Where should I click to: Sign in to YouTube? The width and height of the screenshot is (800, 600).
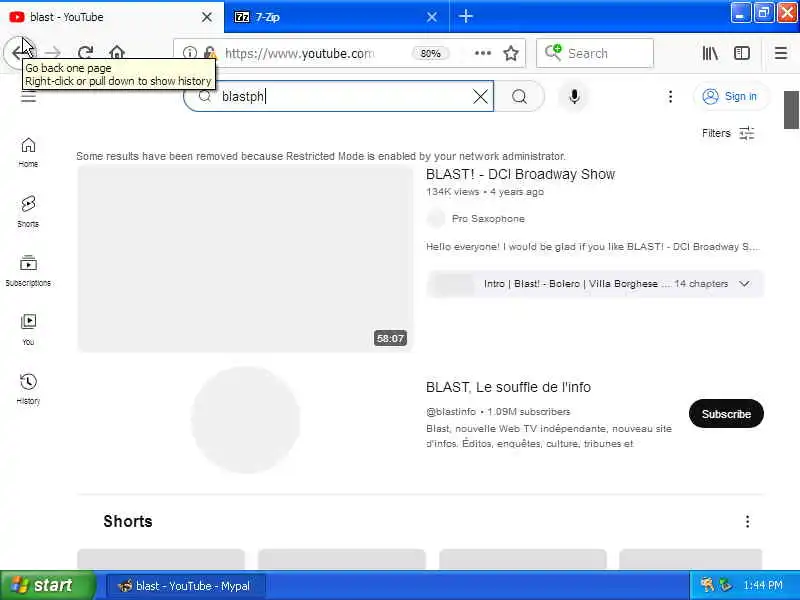pos(731,96)
